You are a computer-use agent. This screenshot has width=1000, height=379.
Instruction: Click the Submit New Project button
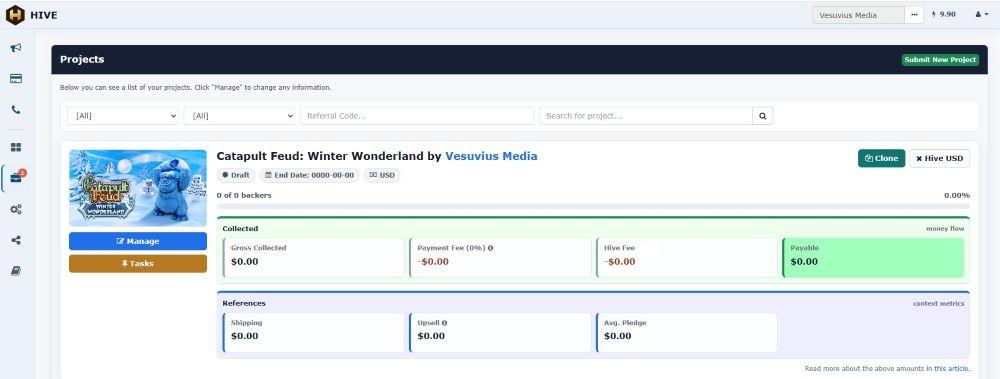(x=940, y=59)
